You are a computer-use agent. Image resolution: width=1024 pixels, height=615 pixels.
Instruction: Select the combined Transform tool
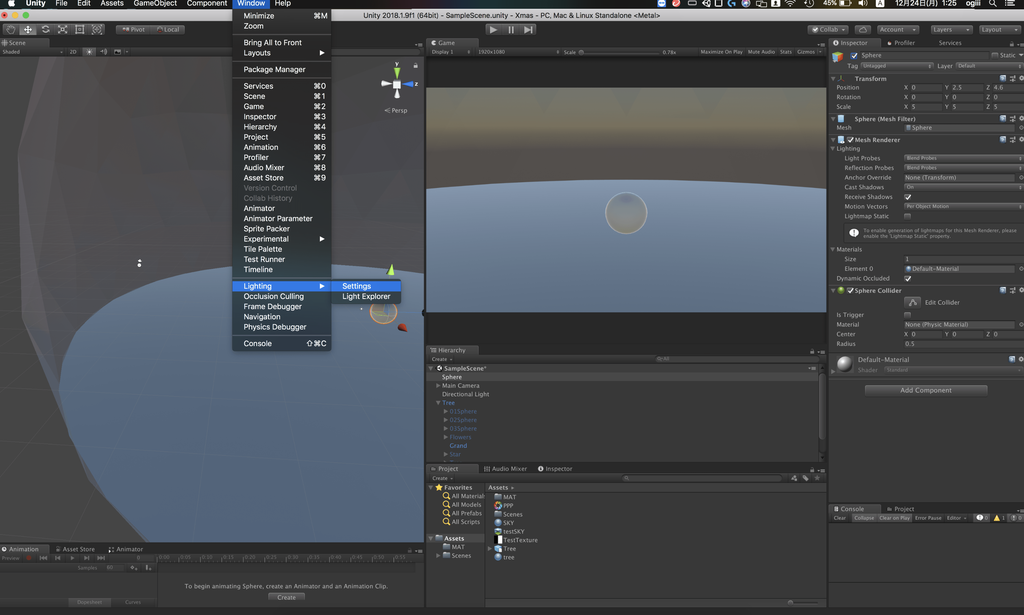tap(97, 29)
